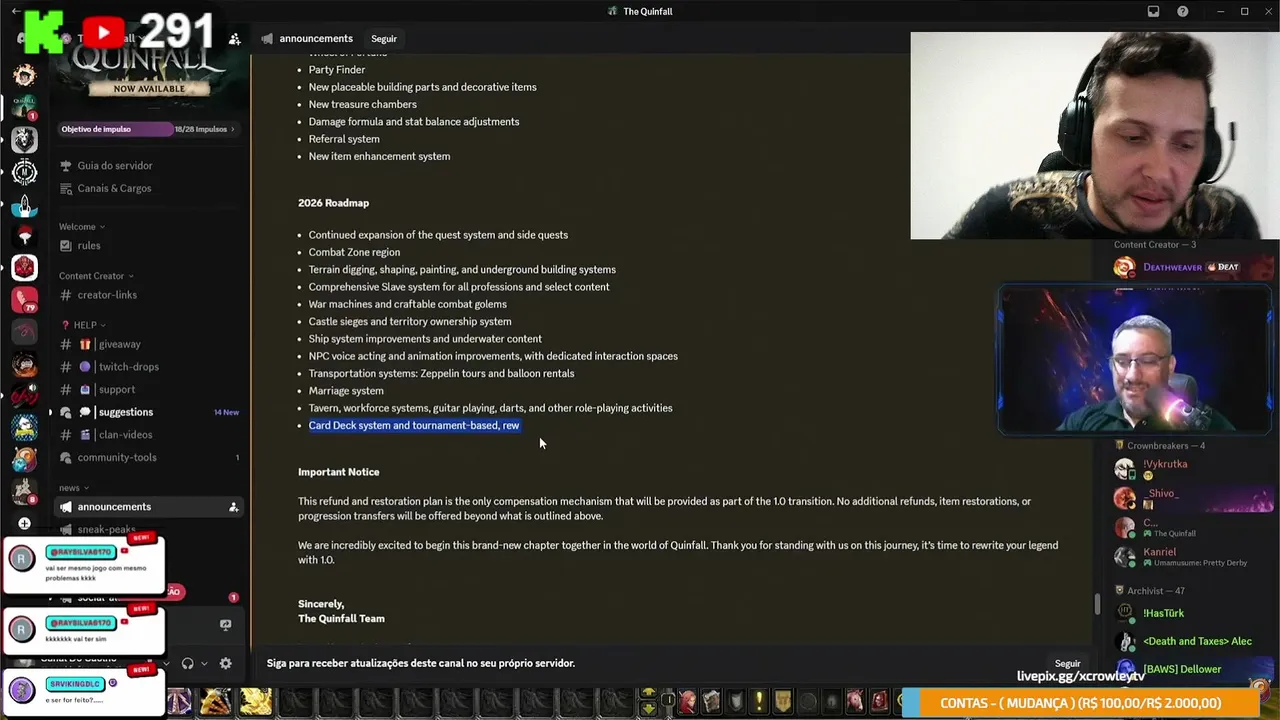This screenshot has width=1280, height=720.
Task: Click the highlighted Card Deck system text
Action: click(414, 425)
